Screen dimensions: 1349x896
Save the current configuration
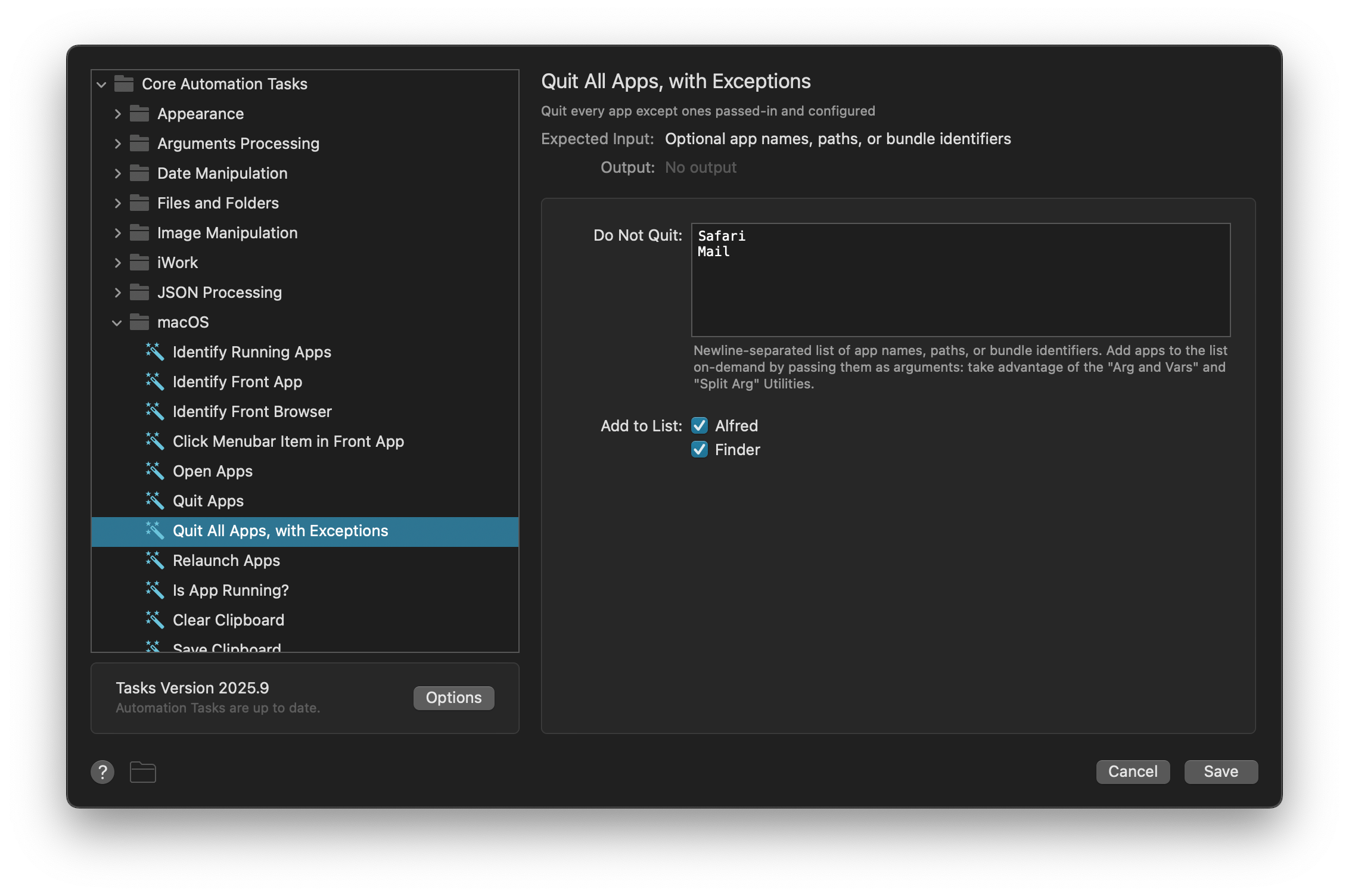tap(1220, 771)
